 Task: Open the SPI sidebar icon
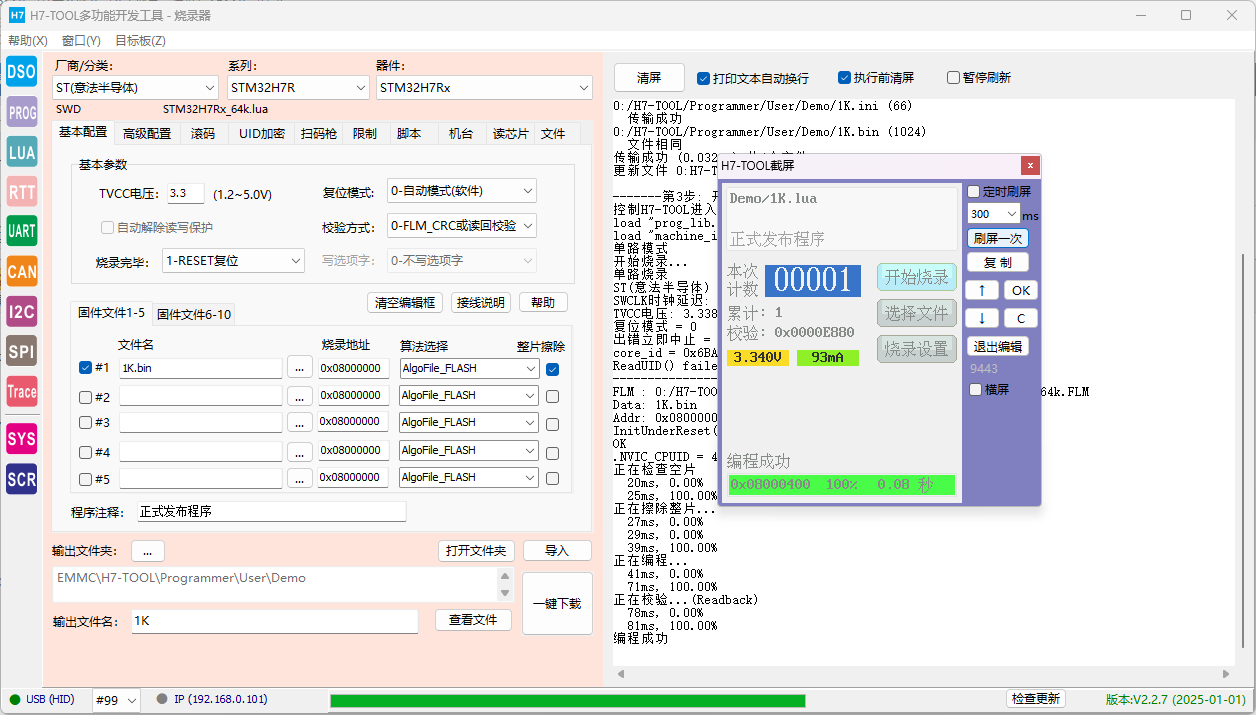[22, 351]
